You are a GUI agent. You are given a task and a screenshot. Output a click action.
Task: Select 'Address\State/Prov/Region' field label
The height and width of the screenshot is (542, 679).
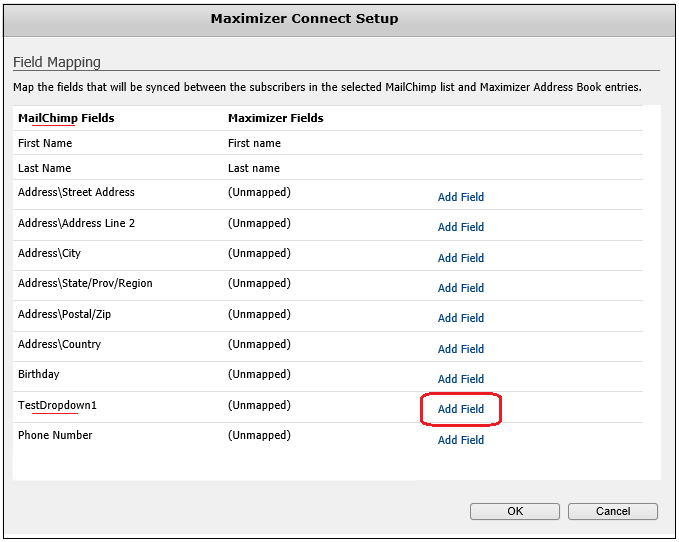85,283
